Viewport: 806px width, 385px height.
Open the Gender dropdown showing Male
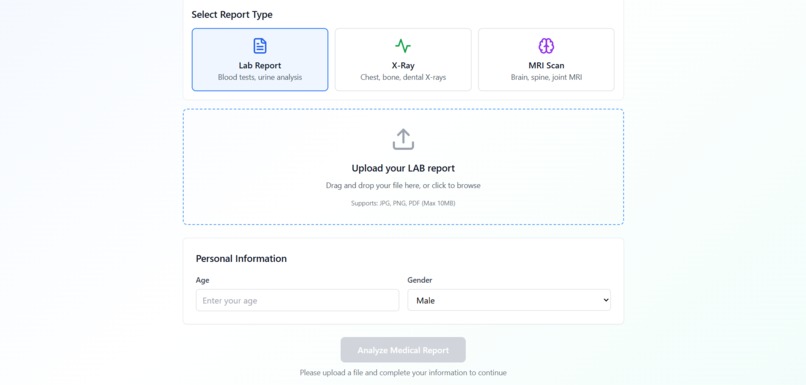point(509,300)
